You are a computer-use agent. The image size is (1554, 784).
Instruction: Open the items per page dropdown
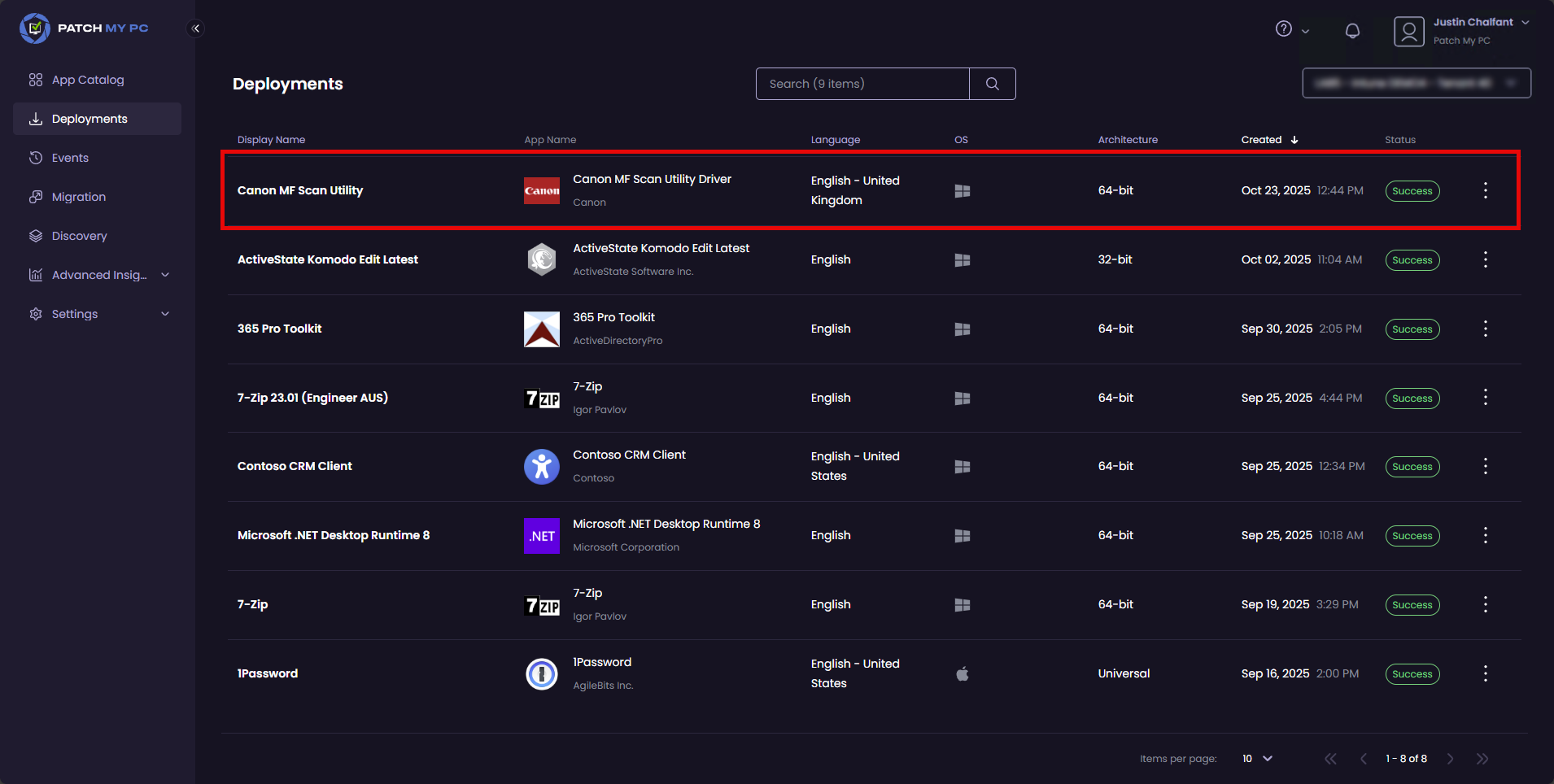(1256, 758)
